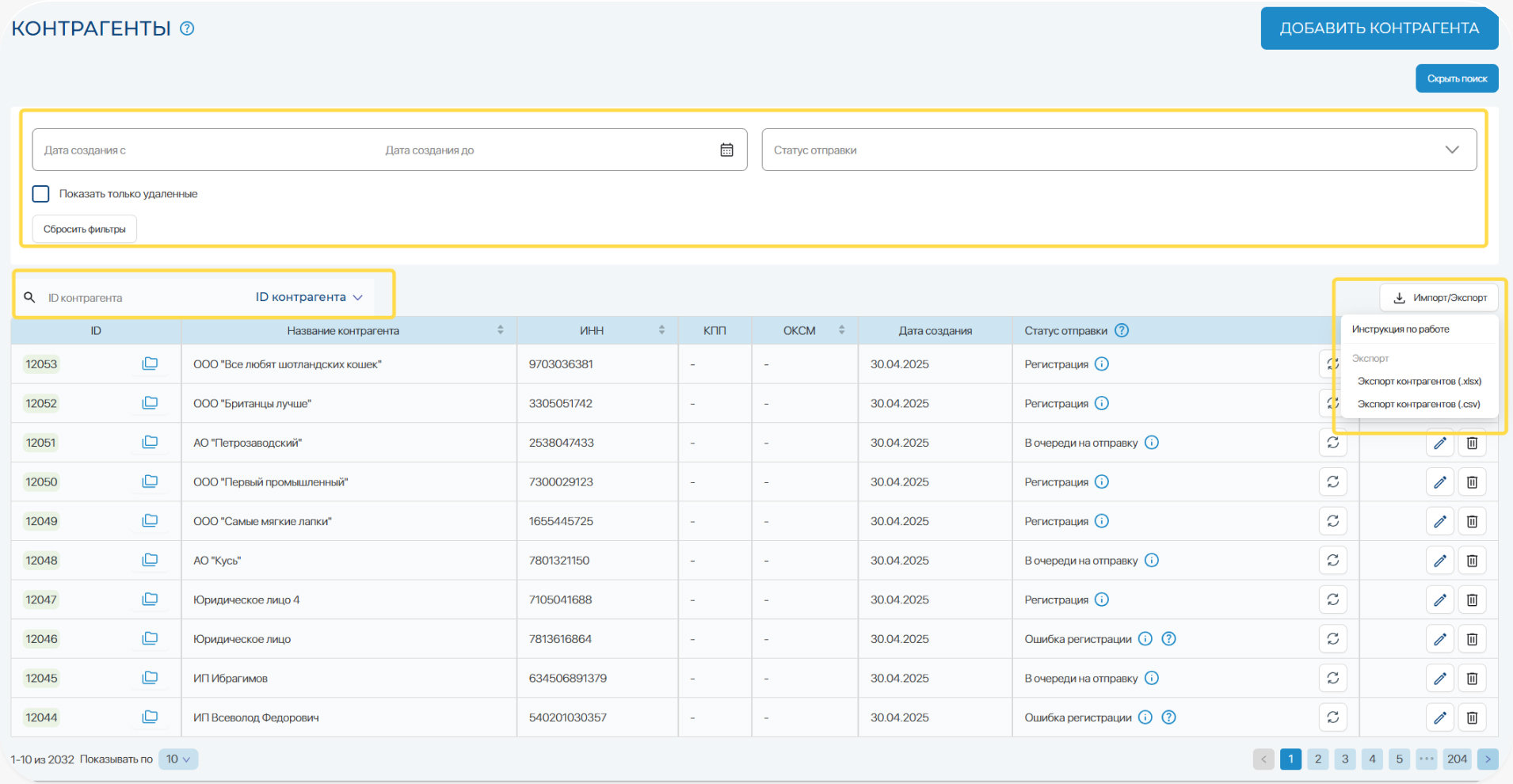Expand the Статус отправки filter dropdown
The image size is (1513, 784).
coord(1451,150)
